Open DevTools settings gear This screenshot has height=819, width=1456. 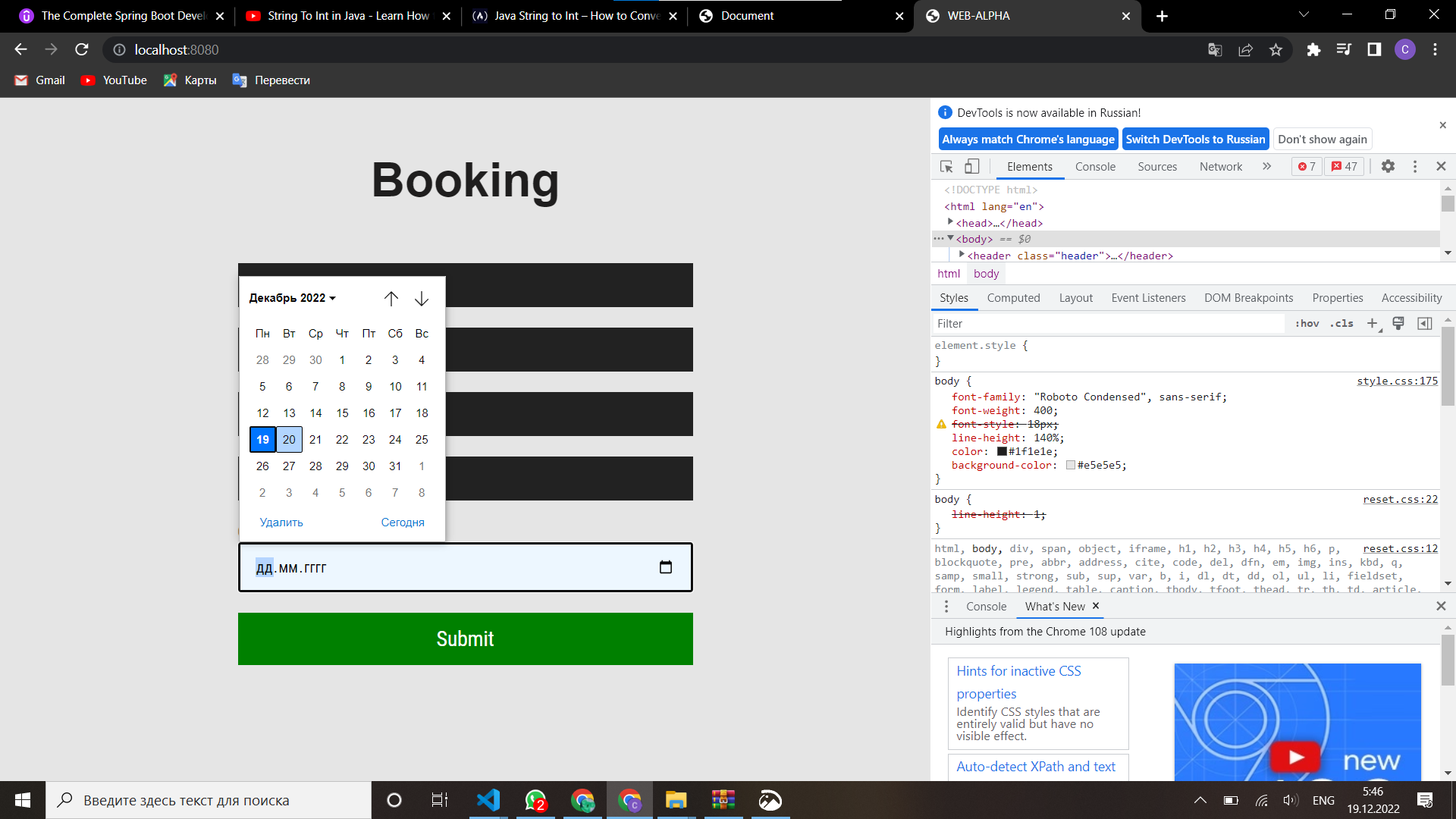[x=1388, y=166]
